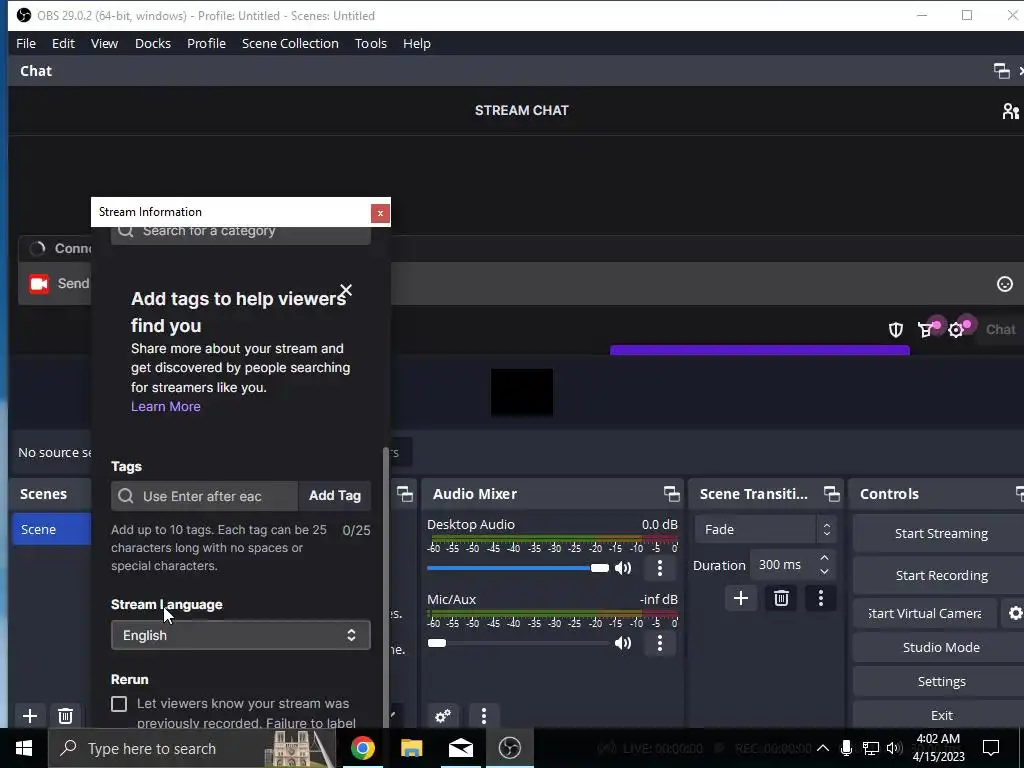Open the Fade transition dropdown

[x=765, y=529]
